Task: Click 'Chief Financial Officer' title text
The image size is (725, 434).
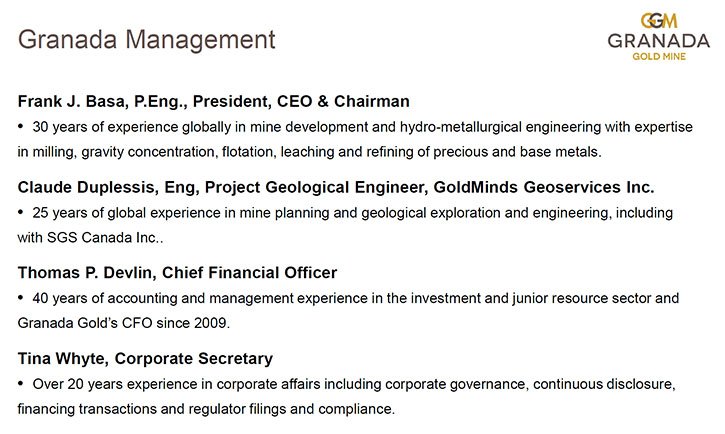Action: click(x=249, y=273)
